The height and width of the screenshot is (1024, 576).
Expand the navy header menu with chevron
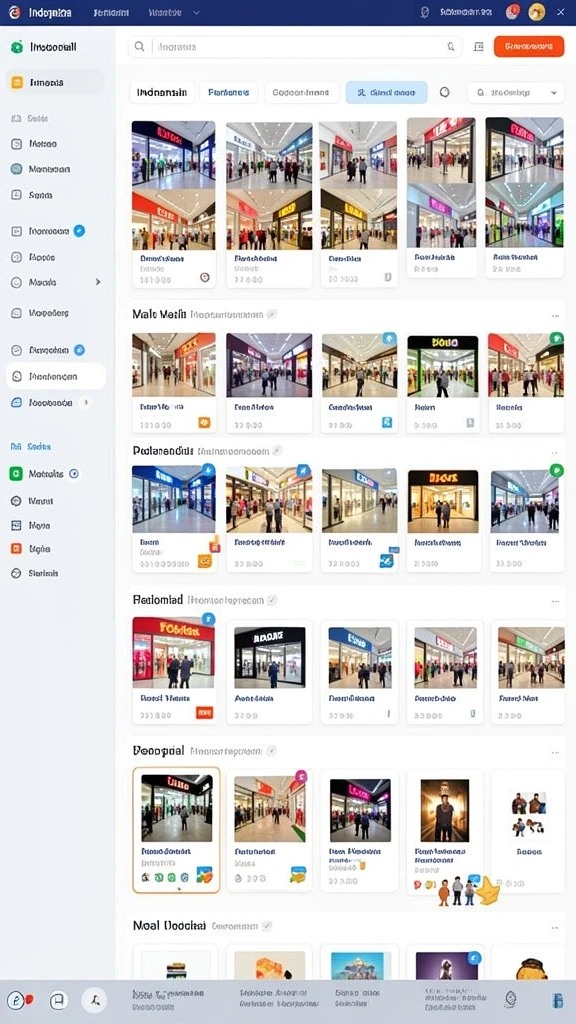pos(174,12)
